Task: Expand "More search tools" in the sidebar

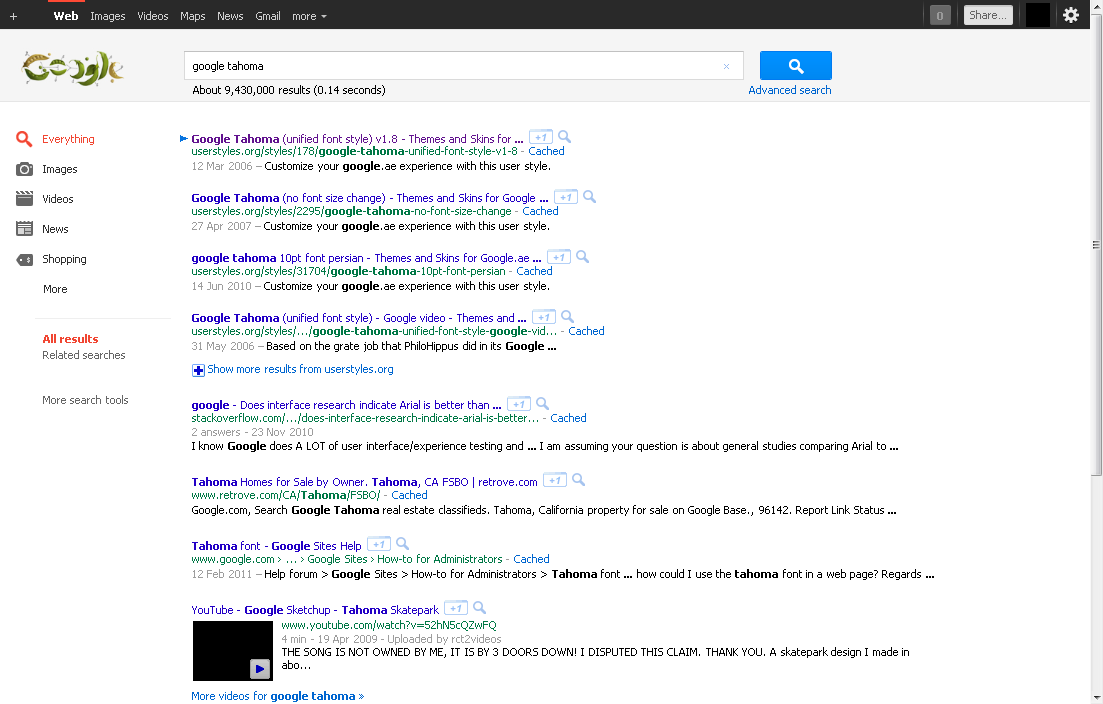Action: pos(85,400)
